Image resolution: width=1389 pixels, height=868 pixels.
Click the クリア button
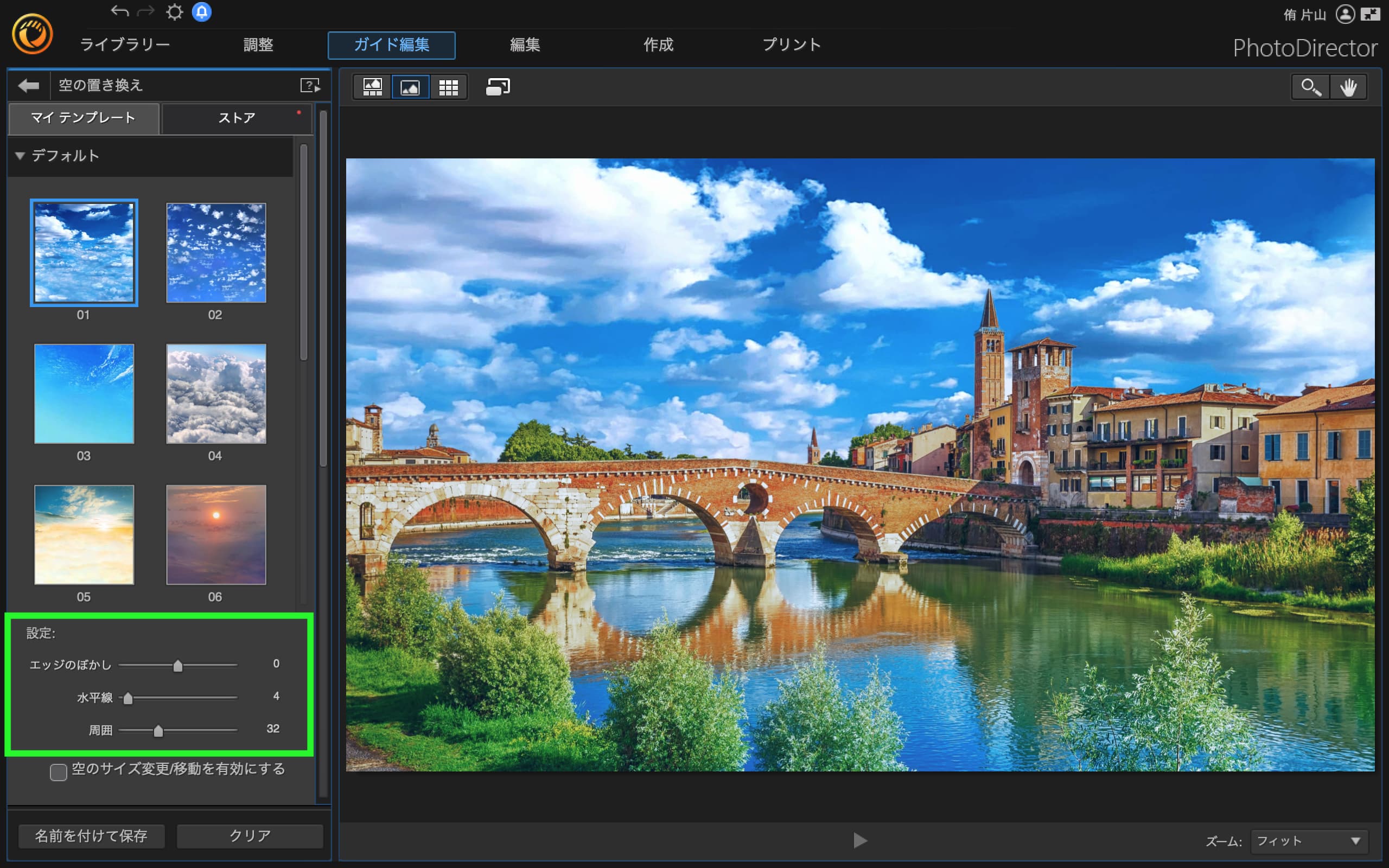[250, 836]
